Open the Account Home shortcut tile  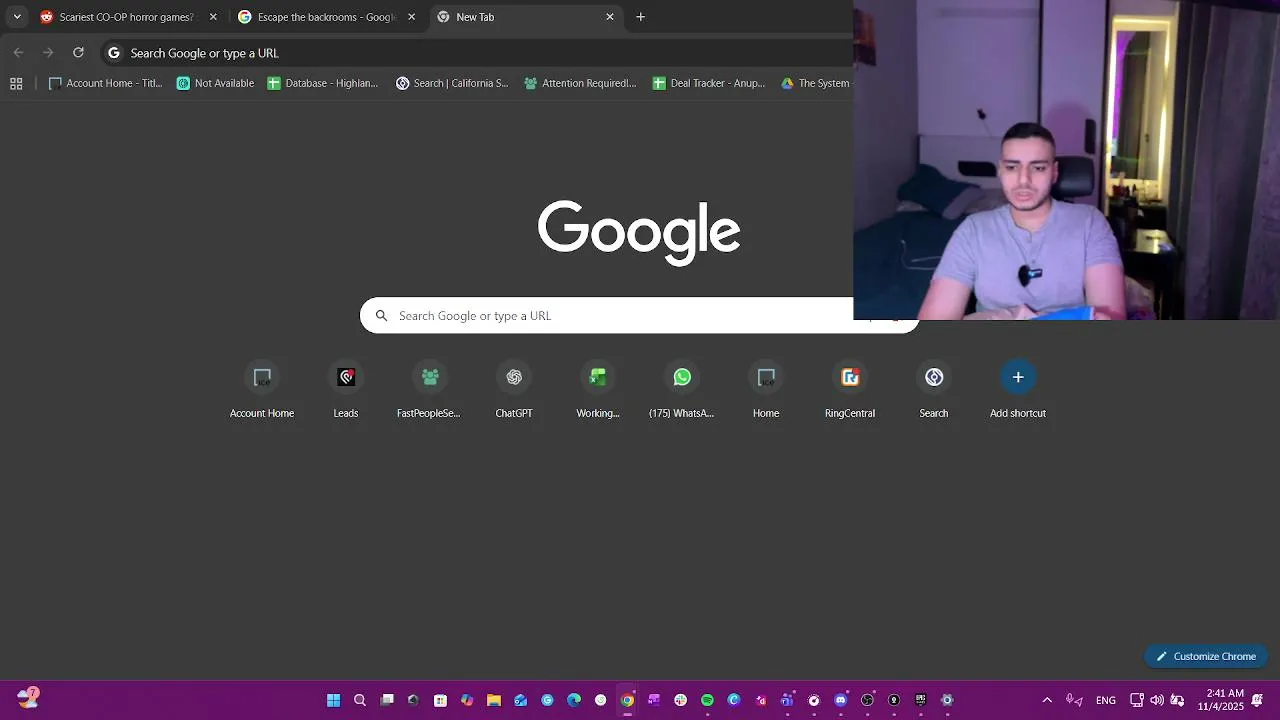click(x=262, y=390)
